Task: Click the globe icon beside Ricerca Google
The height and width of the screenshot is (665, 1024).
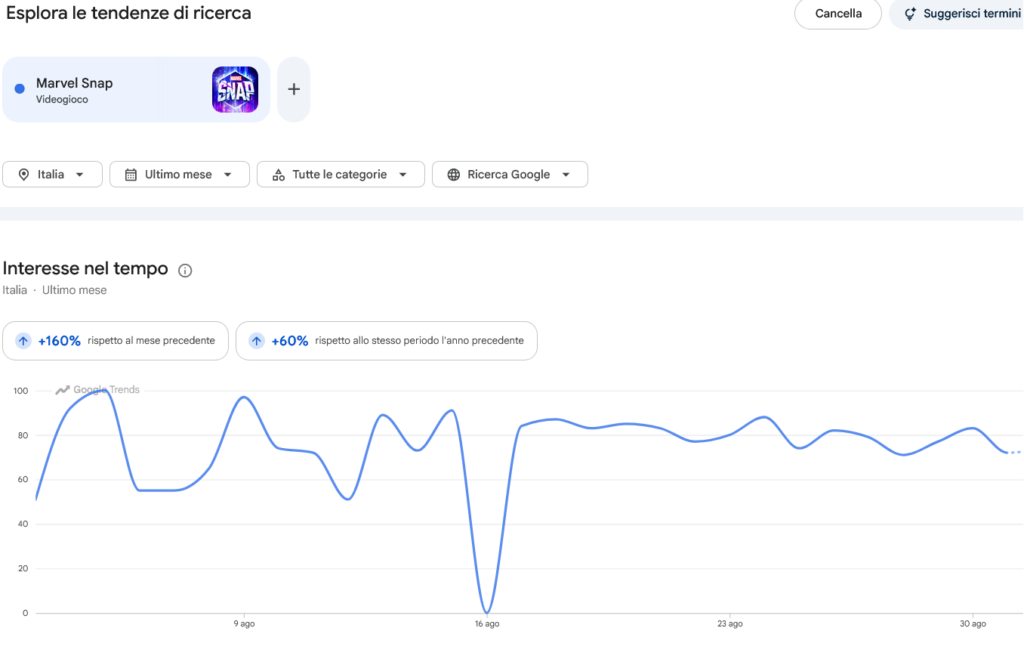Action: (453, 174)
